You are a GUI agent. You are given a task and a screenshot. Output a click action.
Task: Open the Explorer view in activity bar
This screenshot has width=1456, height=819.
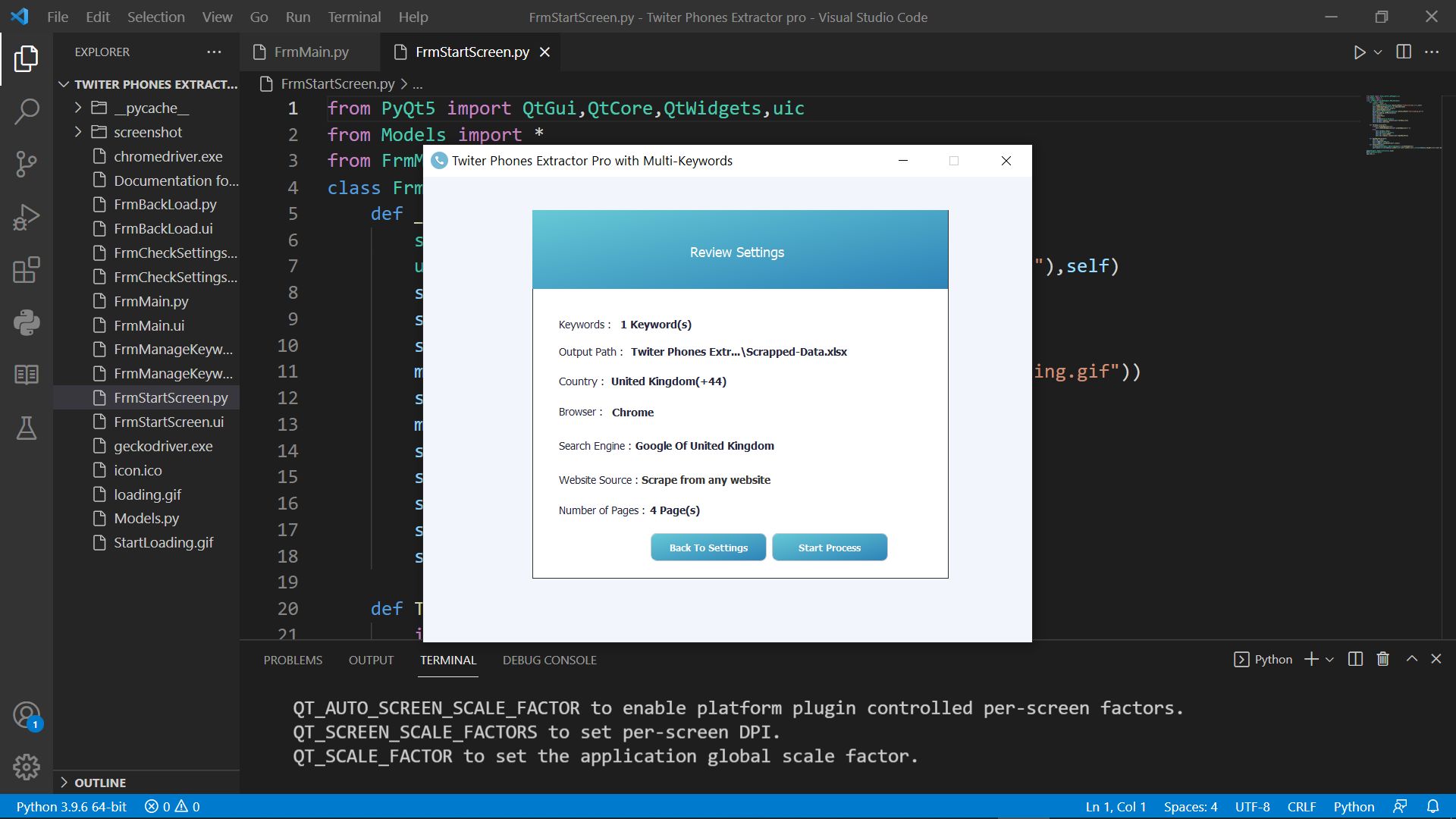[x=26, y=58]
